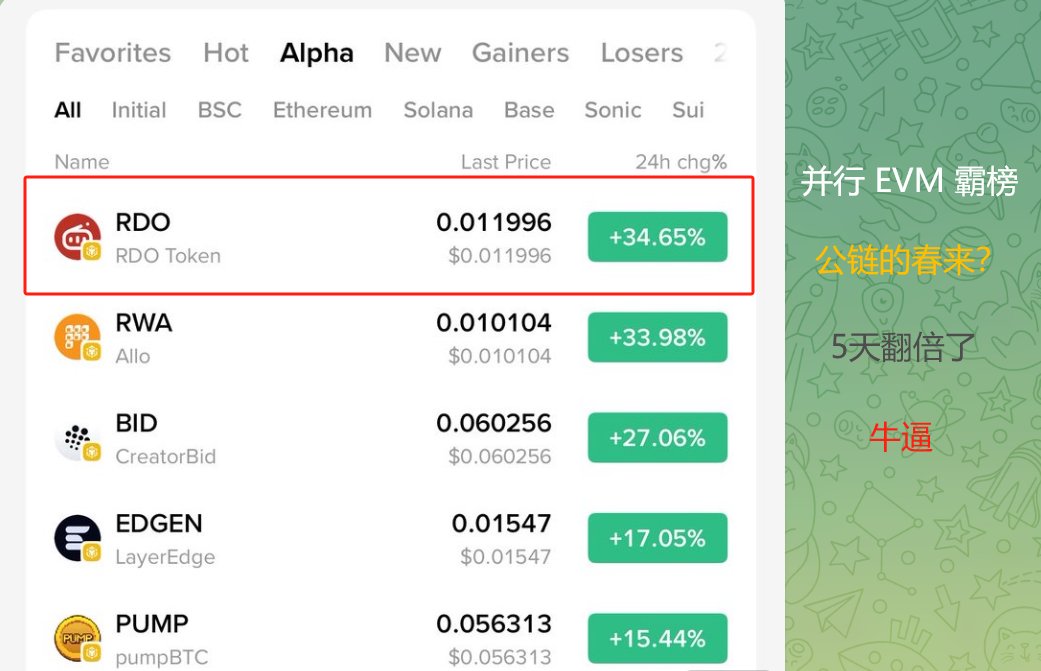This screenshot has width=1041, height=671.
Task: Tap the PUMP pumpBTC gold coin icon
Action: [78, 638]
